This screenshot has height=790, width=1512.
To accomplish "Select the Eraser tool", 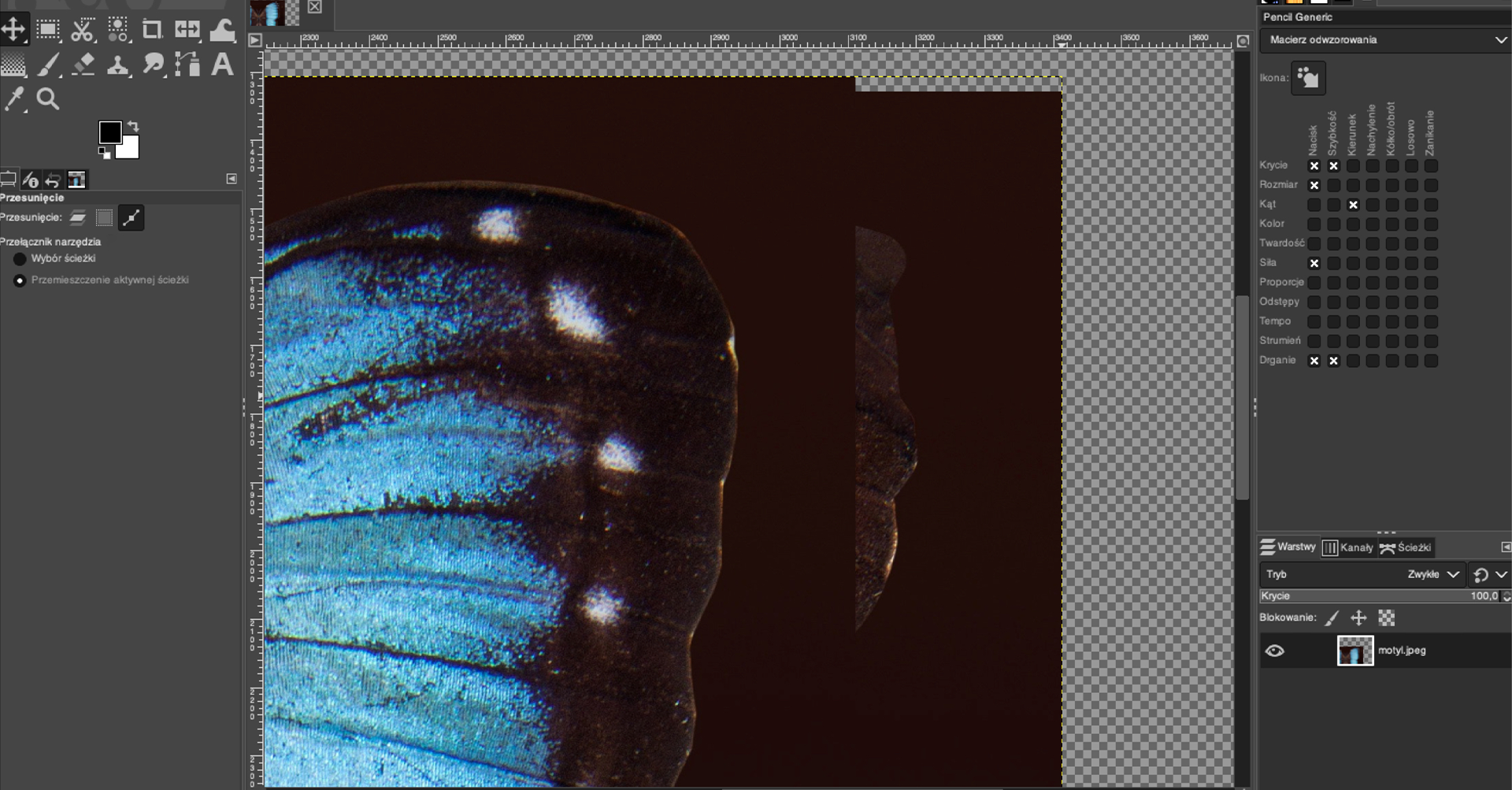I will tap(83, 65).
